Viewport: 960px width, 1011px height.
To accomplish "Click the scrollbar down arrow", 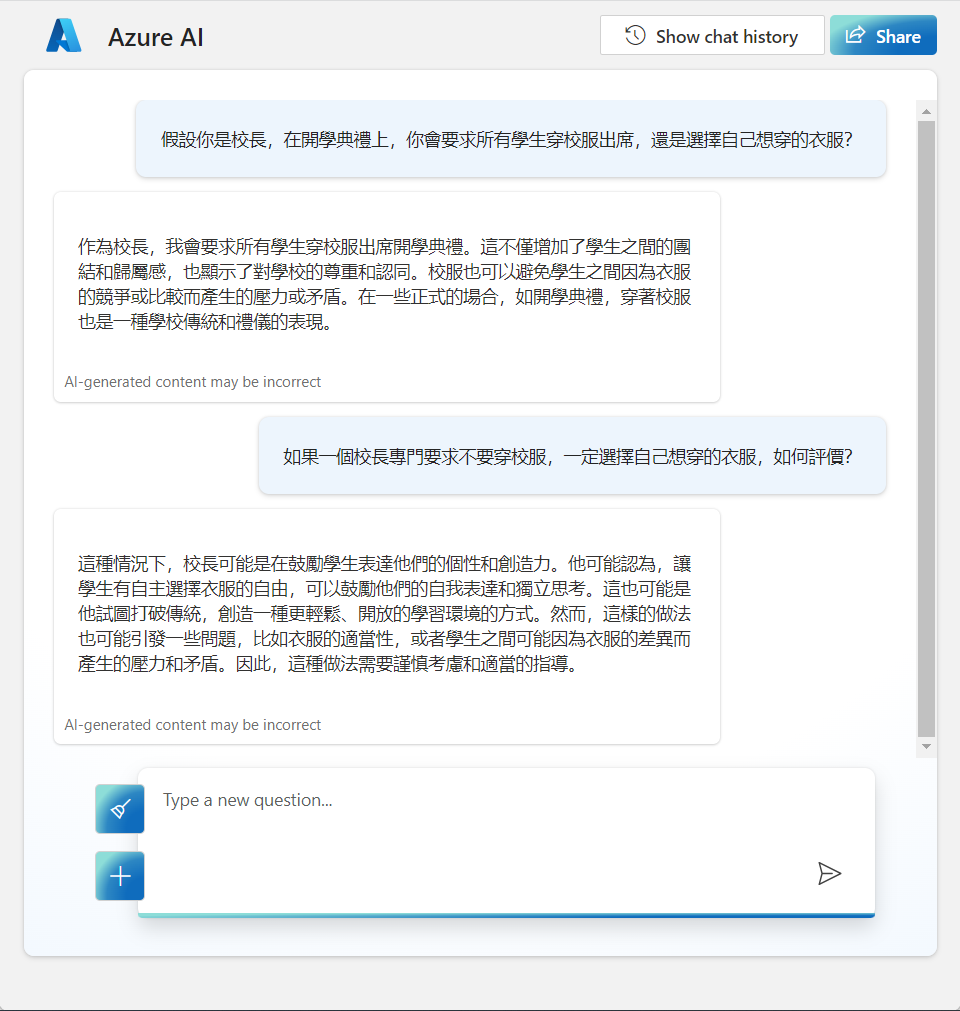I will point(926,747).
